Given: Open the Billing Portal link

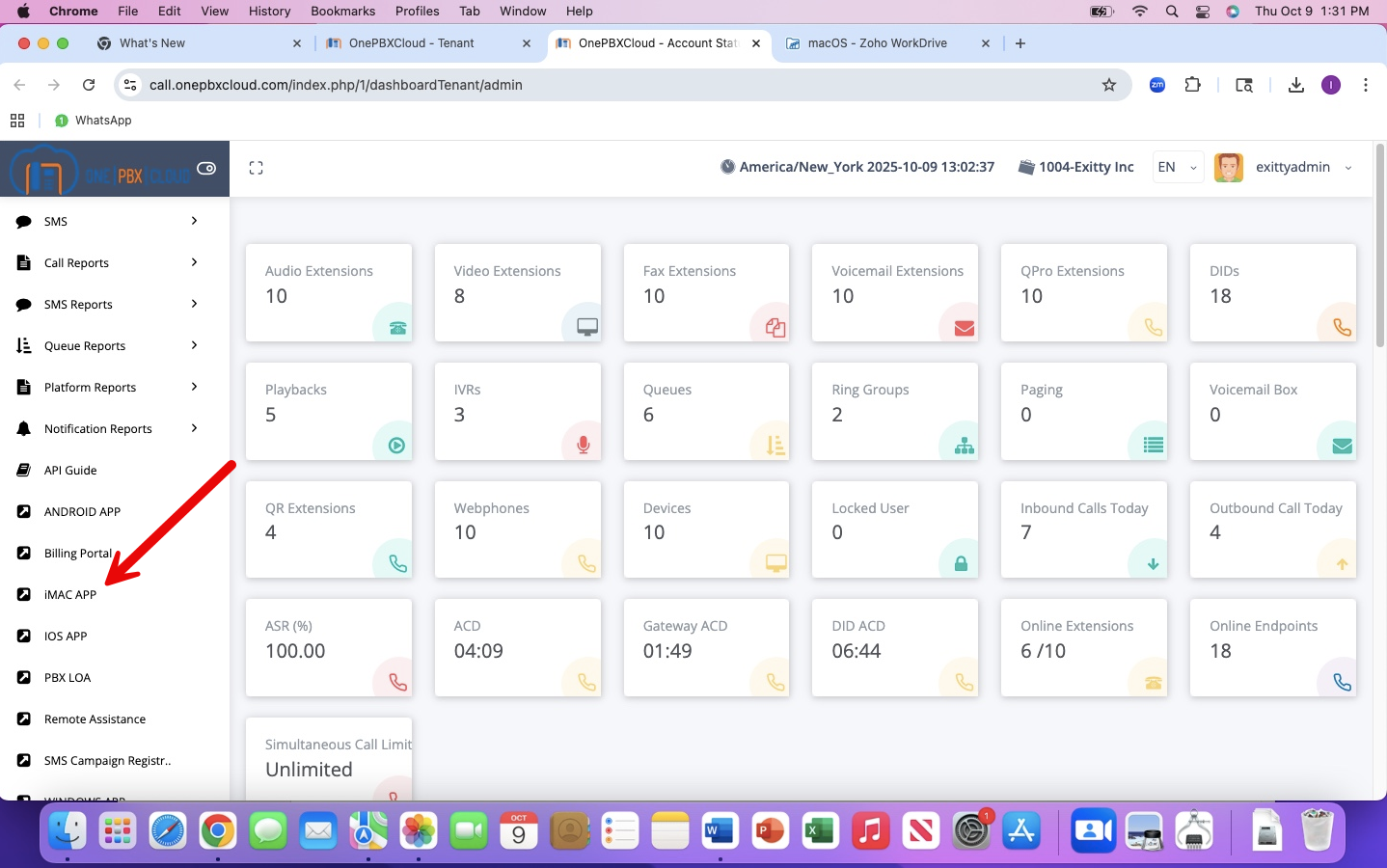Looking at the screenshot, I should pyautogui.click(x=78, y=554).
